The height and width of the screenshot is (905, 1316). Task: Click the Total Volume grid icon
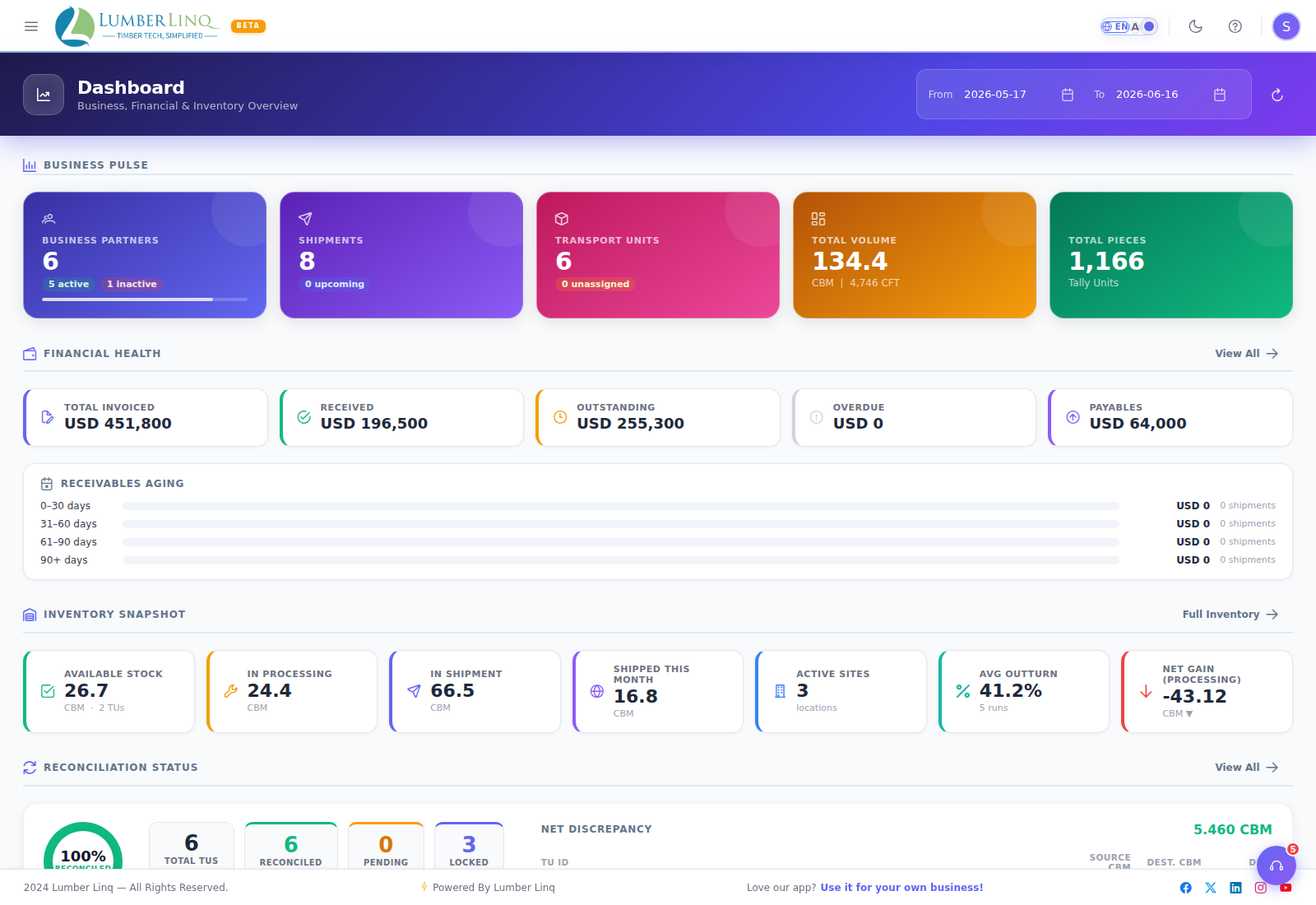pyautogui.click(x=818, y=219)
